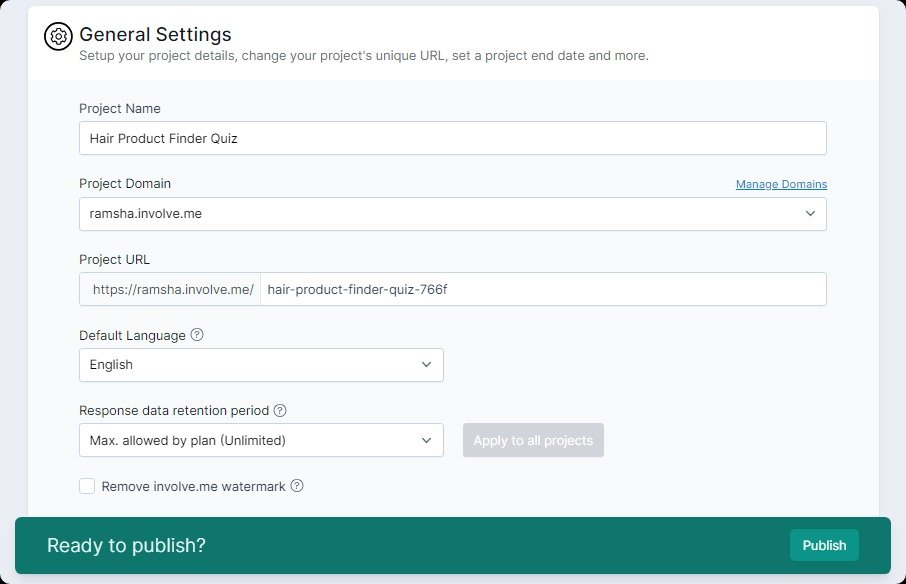Click the "General Settings" heading
Viewport: 906px width, 584px height.
[x=155, y=35]
